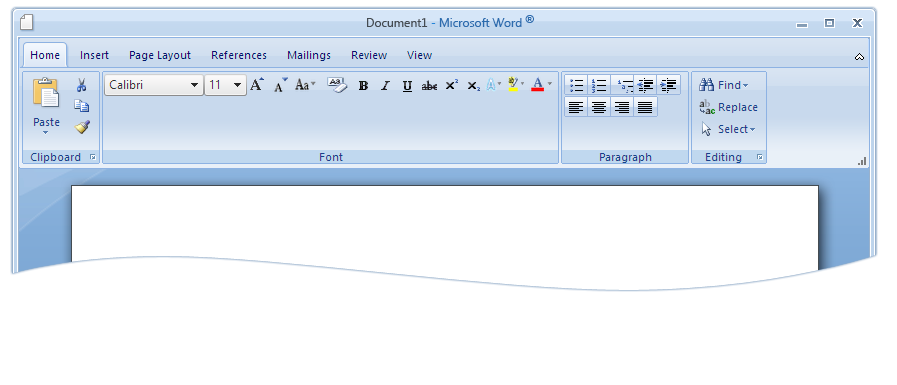Toggle bold formatting
The image size is (897, 385).
point(363,86)
